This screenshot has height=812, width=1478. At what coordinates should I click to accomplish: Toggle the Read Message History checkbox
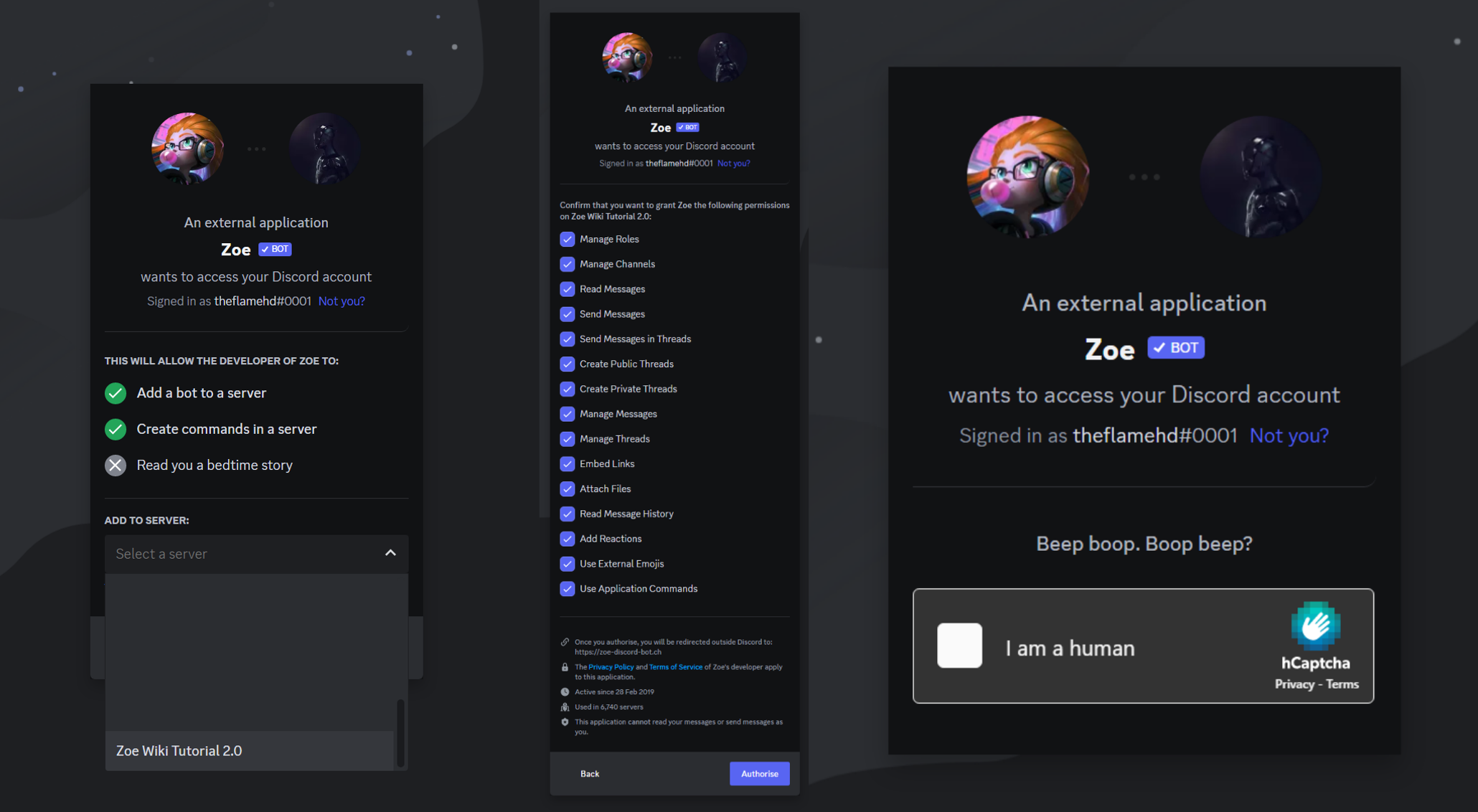[565, 513]
